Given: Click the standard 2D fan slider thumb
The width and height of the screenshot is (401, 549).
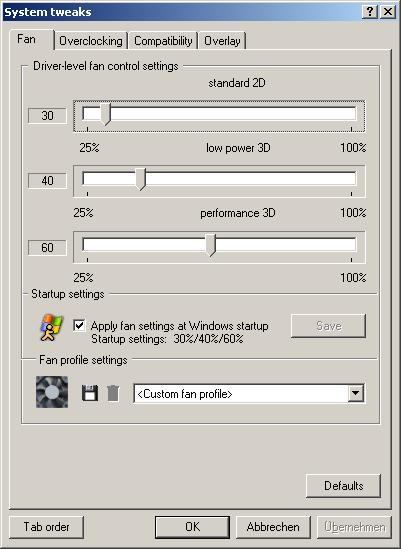Looking at the screenshot, I should coord(105,114).
